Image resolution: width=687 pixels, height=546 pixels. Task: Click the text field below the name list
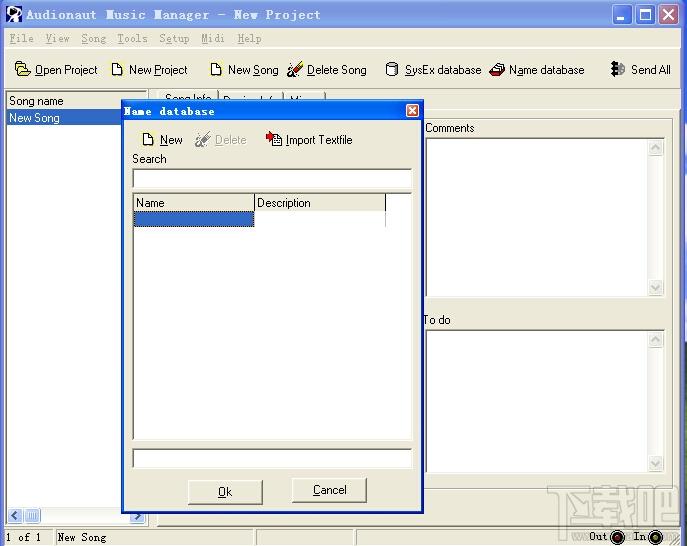(272, 458)
